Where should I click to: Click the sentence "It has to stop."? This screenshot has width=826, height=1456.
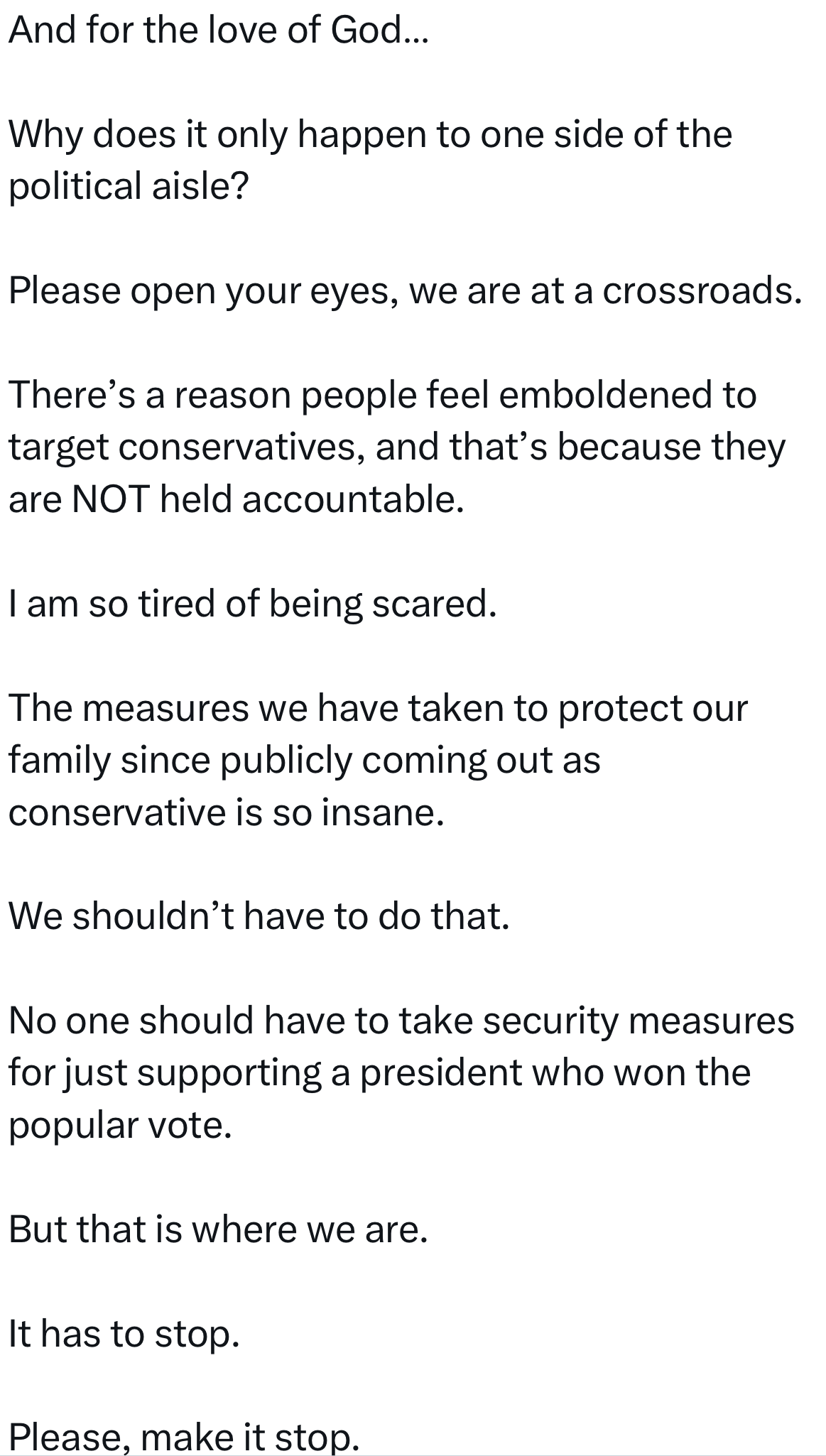pyautogui.click(x=124, y=1335)
